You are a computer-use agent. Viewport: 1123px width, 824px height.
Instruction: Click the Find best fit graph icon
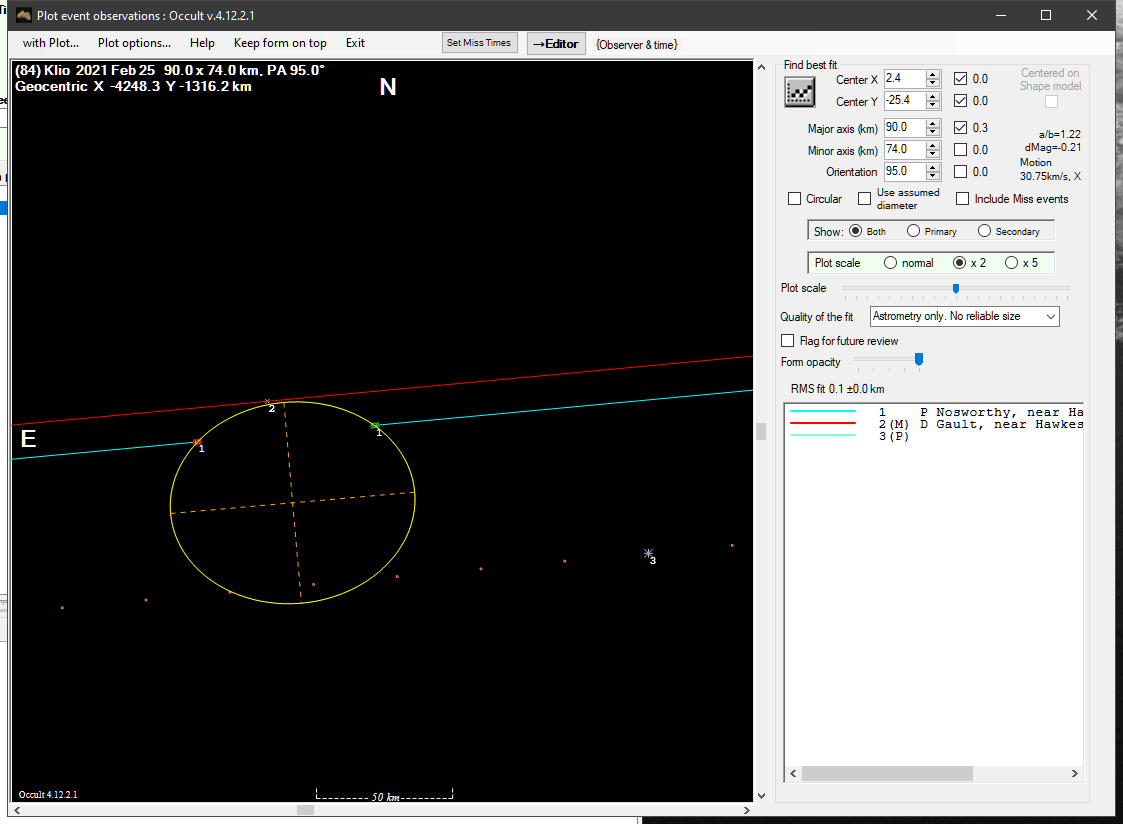[x=799, y=92]
